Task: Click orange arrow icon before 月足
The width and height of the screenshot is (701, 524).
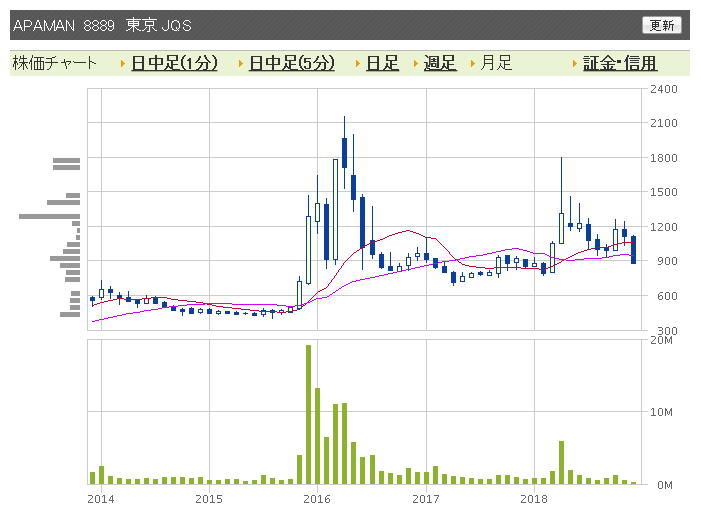Action: pos(473,63)
